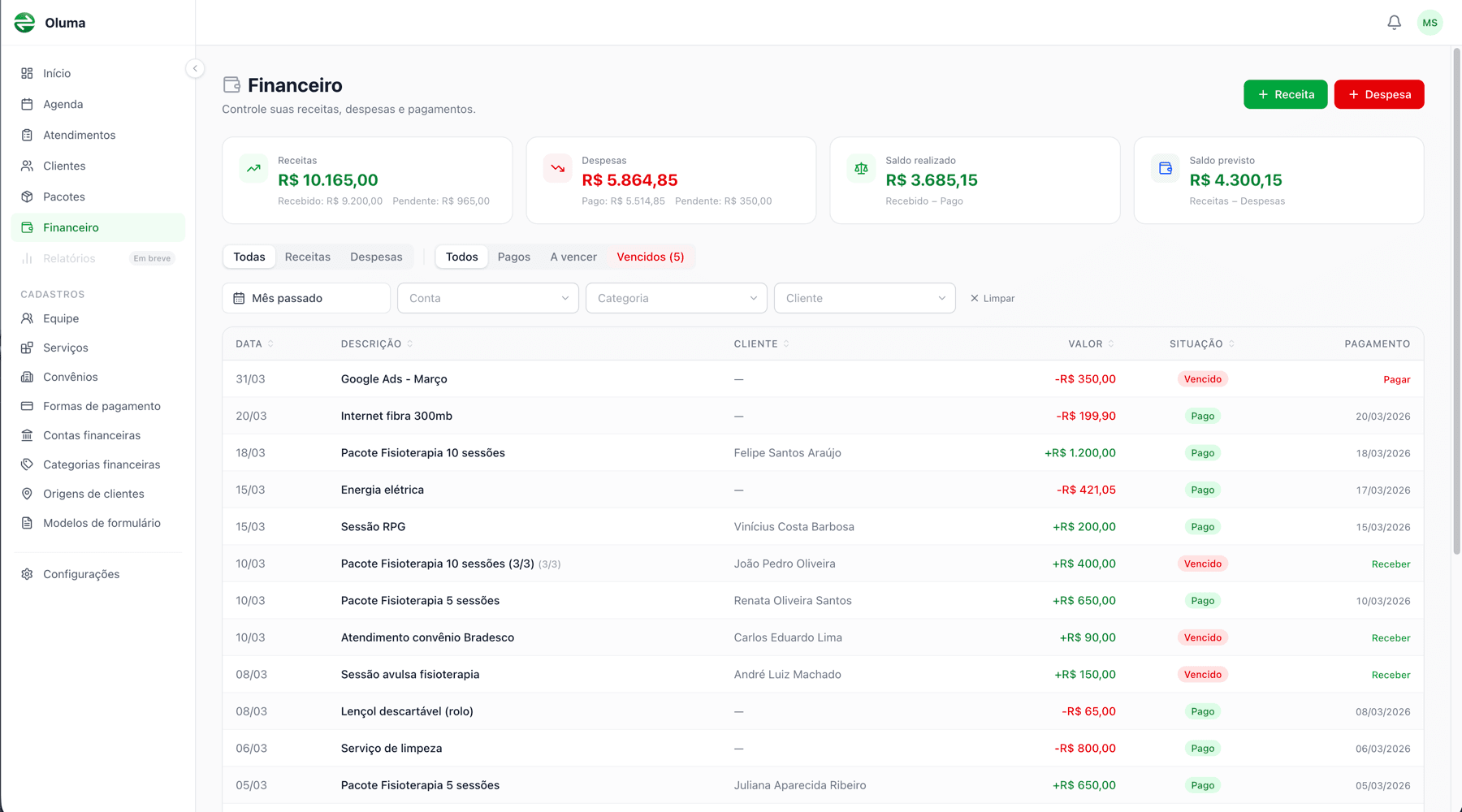Select the Vencidos (5) filter

pos(651,257)
